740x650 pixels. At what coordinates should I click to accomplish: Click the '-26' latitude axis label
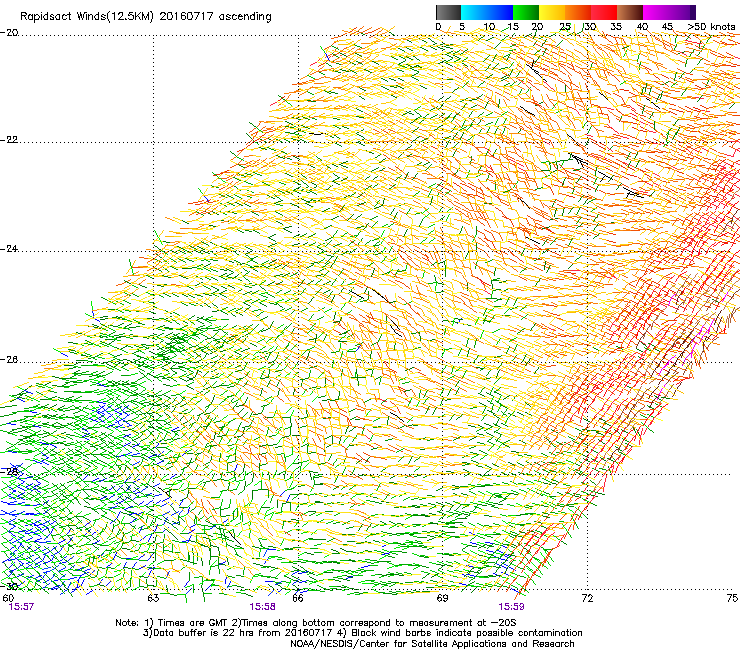point(9,360)
